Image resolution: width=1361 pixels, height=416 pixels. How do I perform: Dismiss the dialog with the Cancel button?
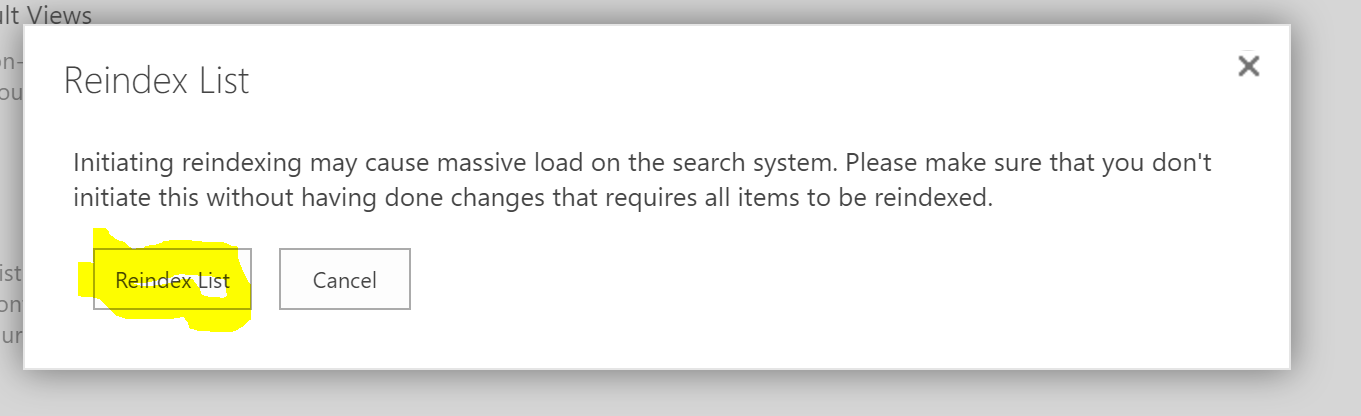pos(344,279)
